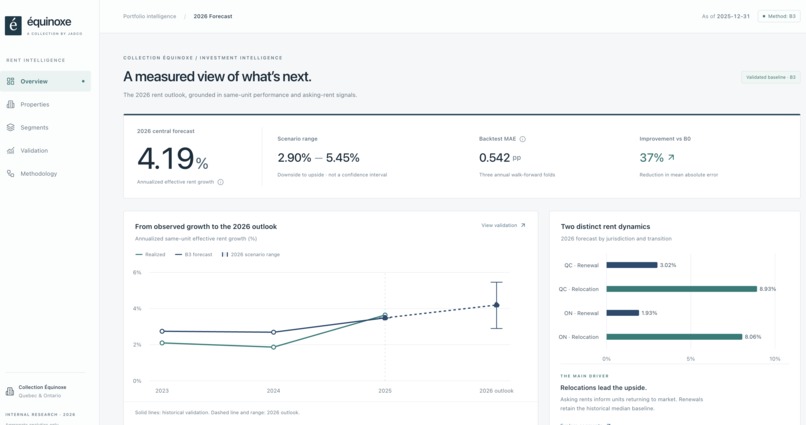Click the 2026 Forecast breadcrumb
Screen dimensions: 806x425
213,16
